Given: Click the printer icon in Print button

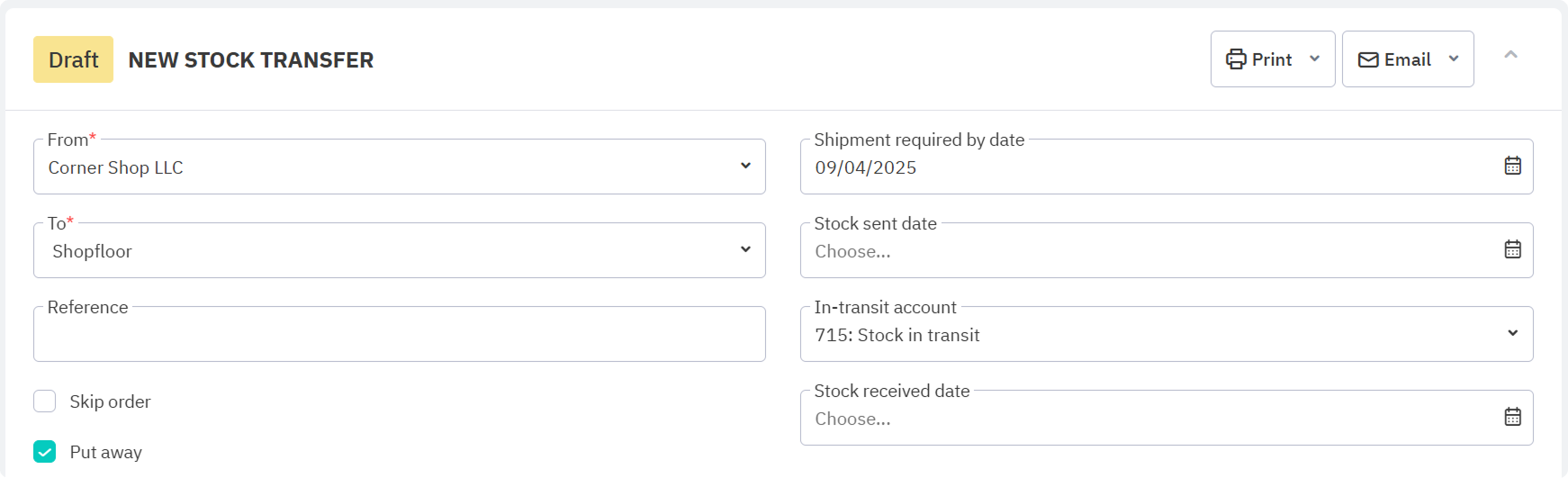Looking at the screenshot, I should [x=1236, y=59].
